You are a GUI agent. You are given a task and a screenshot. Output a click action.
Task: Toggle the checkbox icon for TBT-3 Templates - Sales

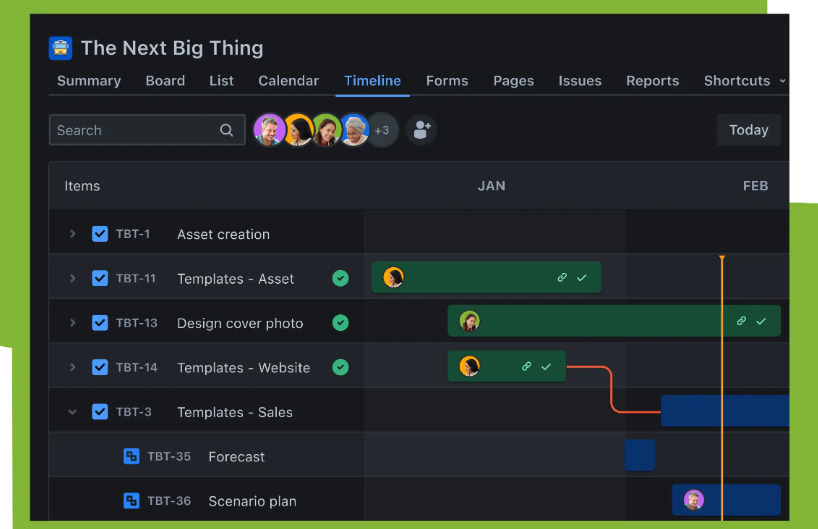pyautogui.click(x=100, y=412)
